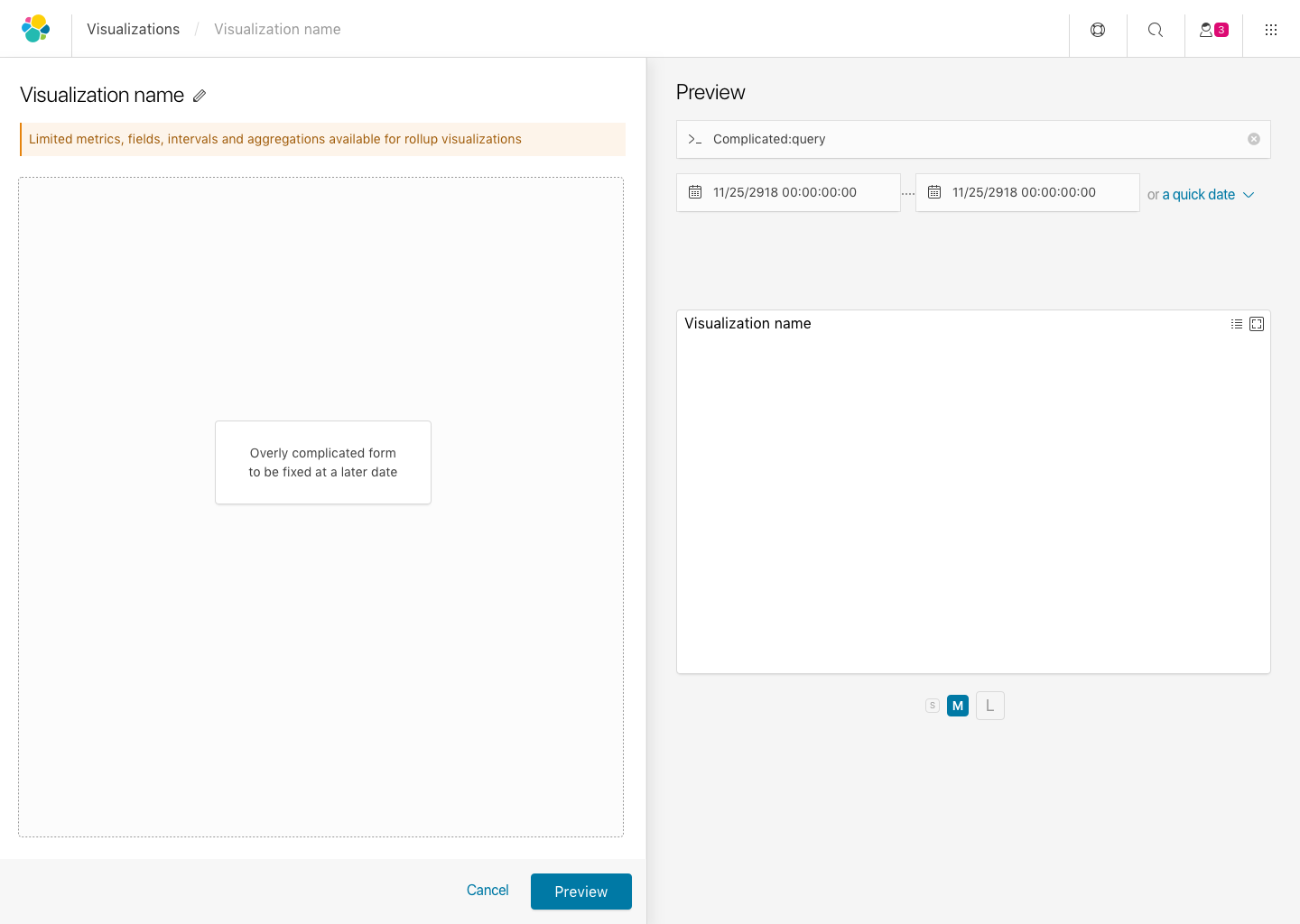The width and height of the screenshot is (1300, 924).
Task: Open the quick date dropdown
Action: click(1209, 195)
